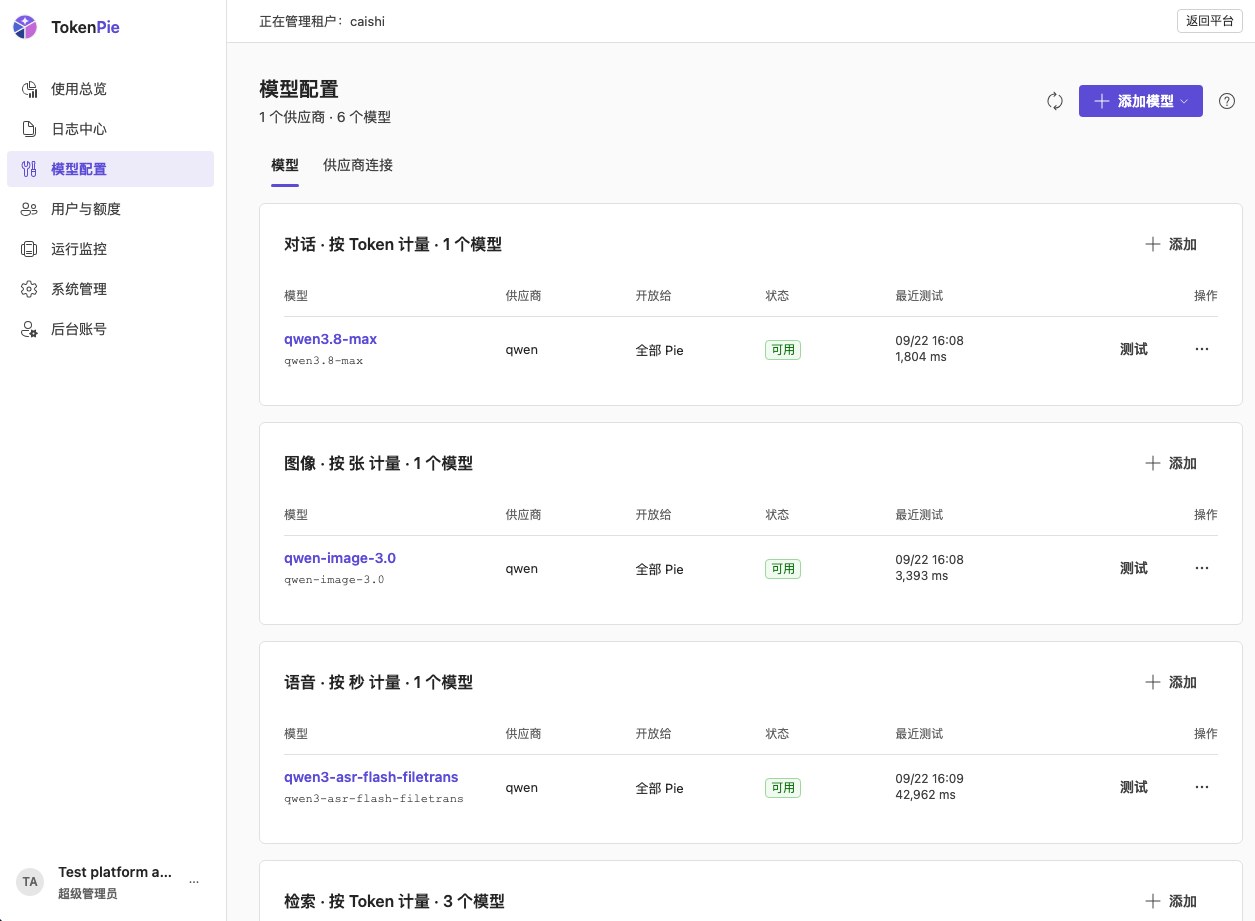Open 系统管理 settings page
Viewport: 1255px width, 921px height.
click(x=110, y=289)
